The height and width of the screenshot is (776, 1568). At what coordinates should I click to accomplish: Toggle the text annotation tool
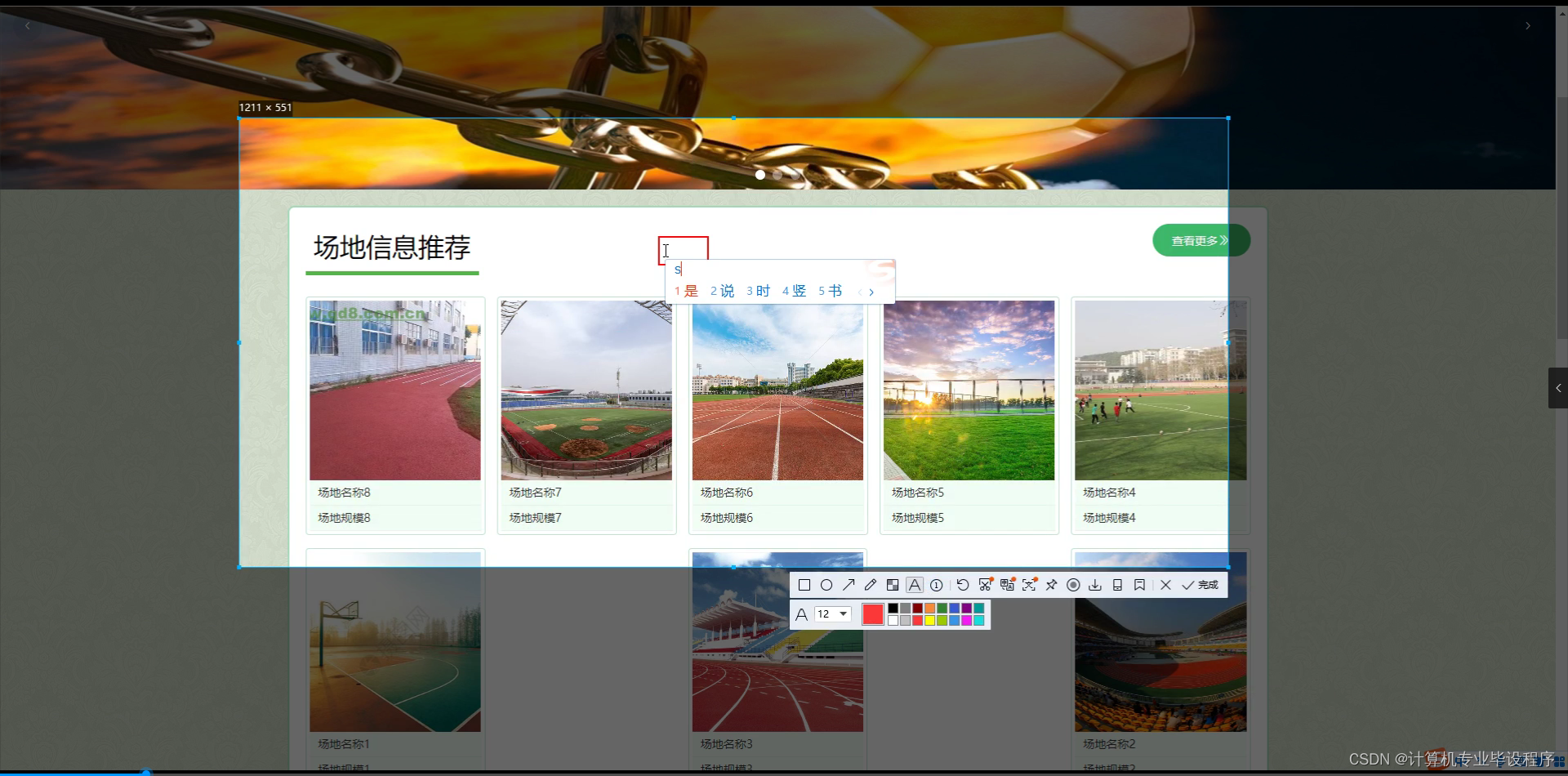point(915,585)
